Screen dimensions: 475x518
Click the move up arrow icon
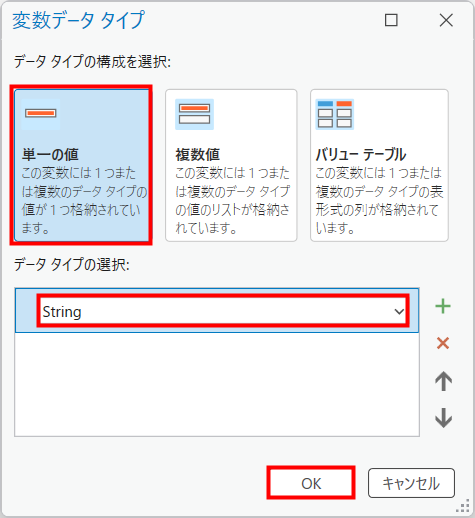pyautogui.click(x=443, y=381)
